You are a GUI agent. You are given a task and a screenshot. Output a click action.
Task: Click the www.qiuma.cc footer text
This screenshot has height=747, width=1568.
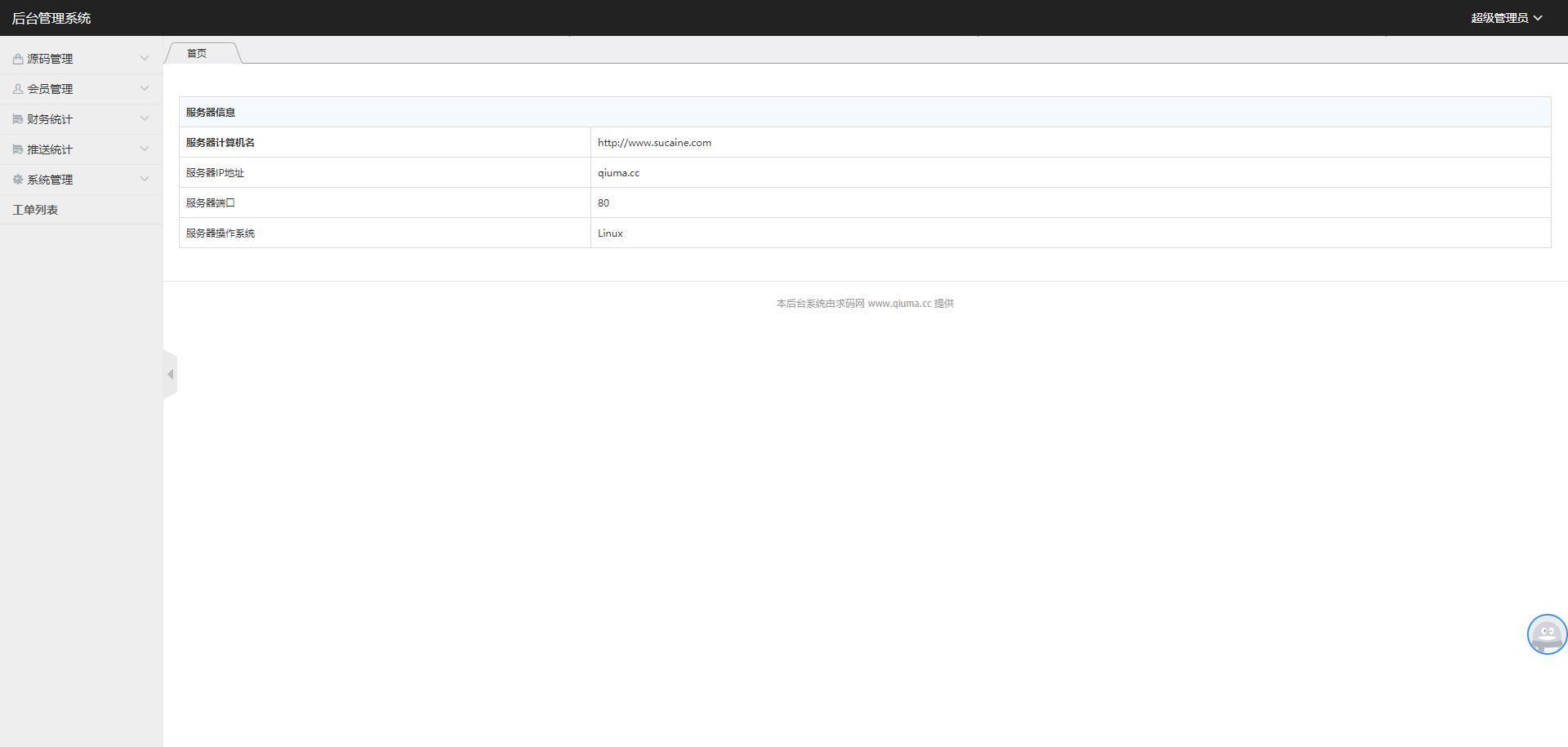tap(899, 303)
